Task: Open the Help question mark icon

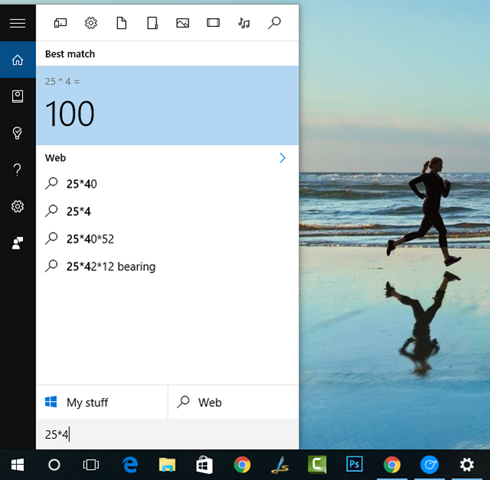Action: 17,170
